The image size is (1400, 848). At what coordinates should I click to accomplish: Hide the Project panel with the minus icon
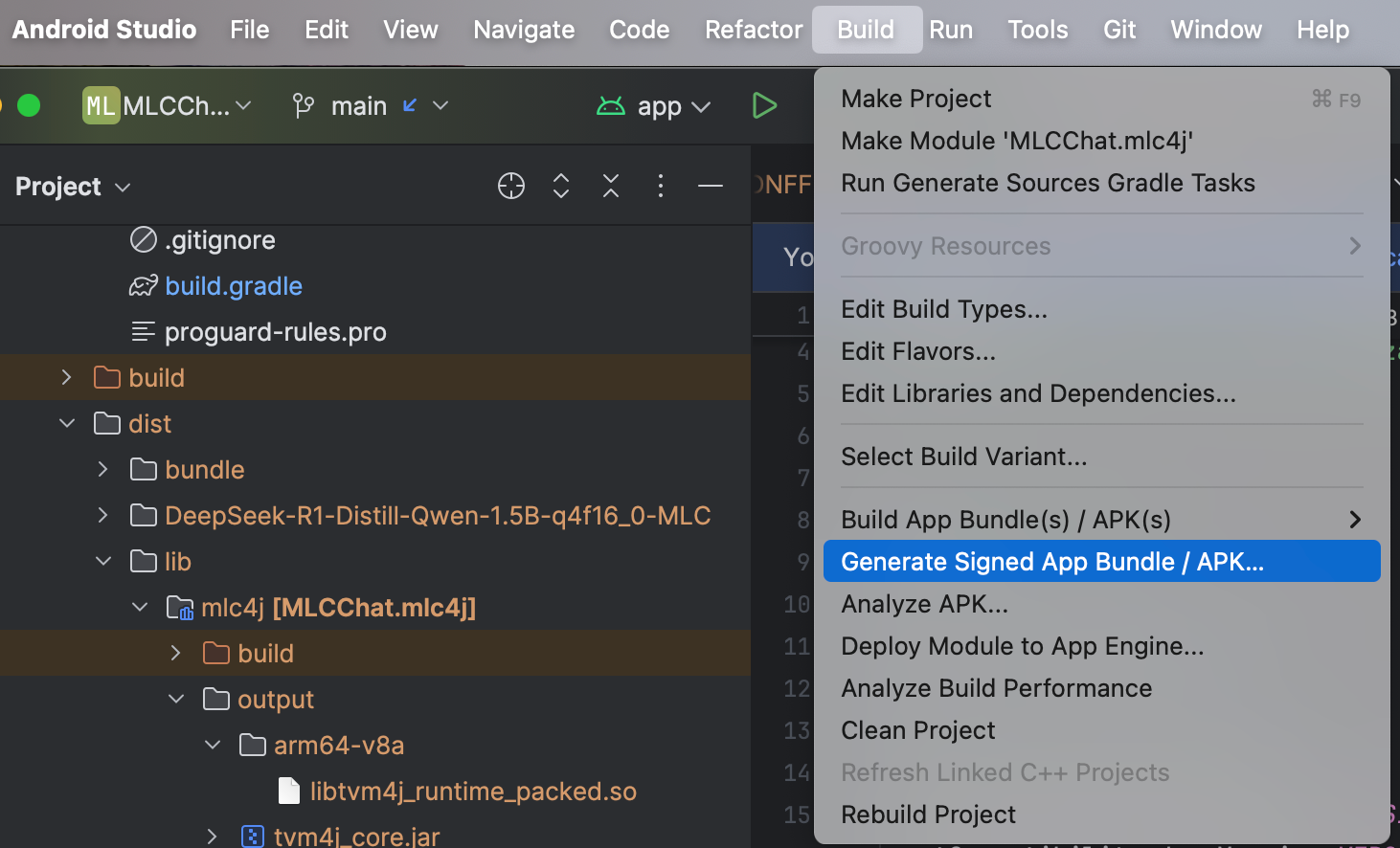point(711,186)
